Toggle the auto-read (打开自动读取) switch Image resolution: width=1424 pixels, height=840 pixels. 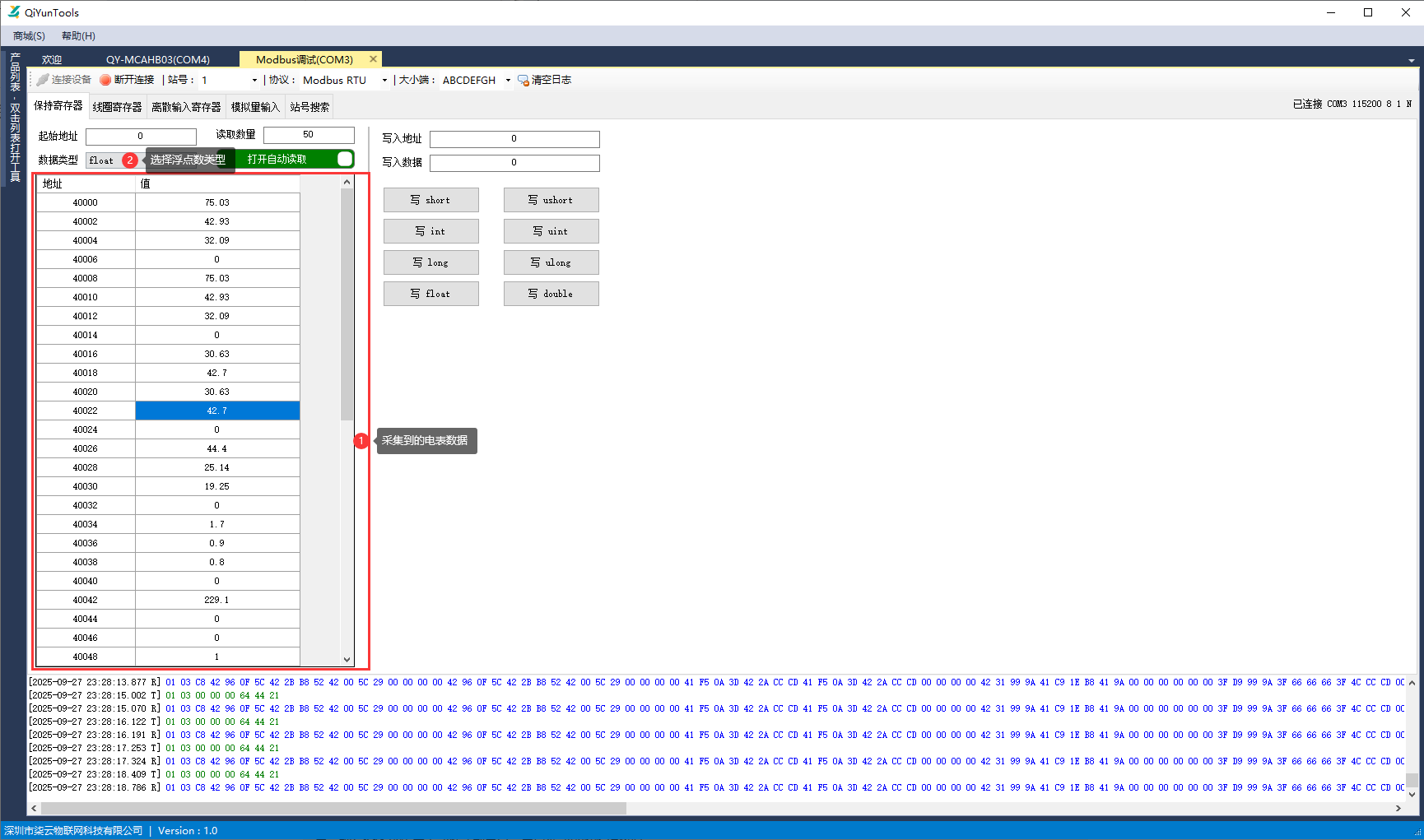(345, 159)
